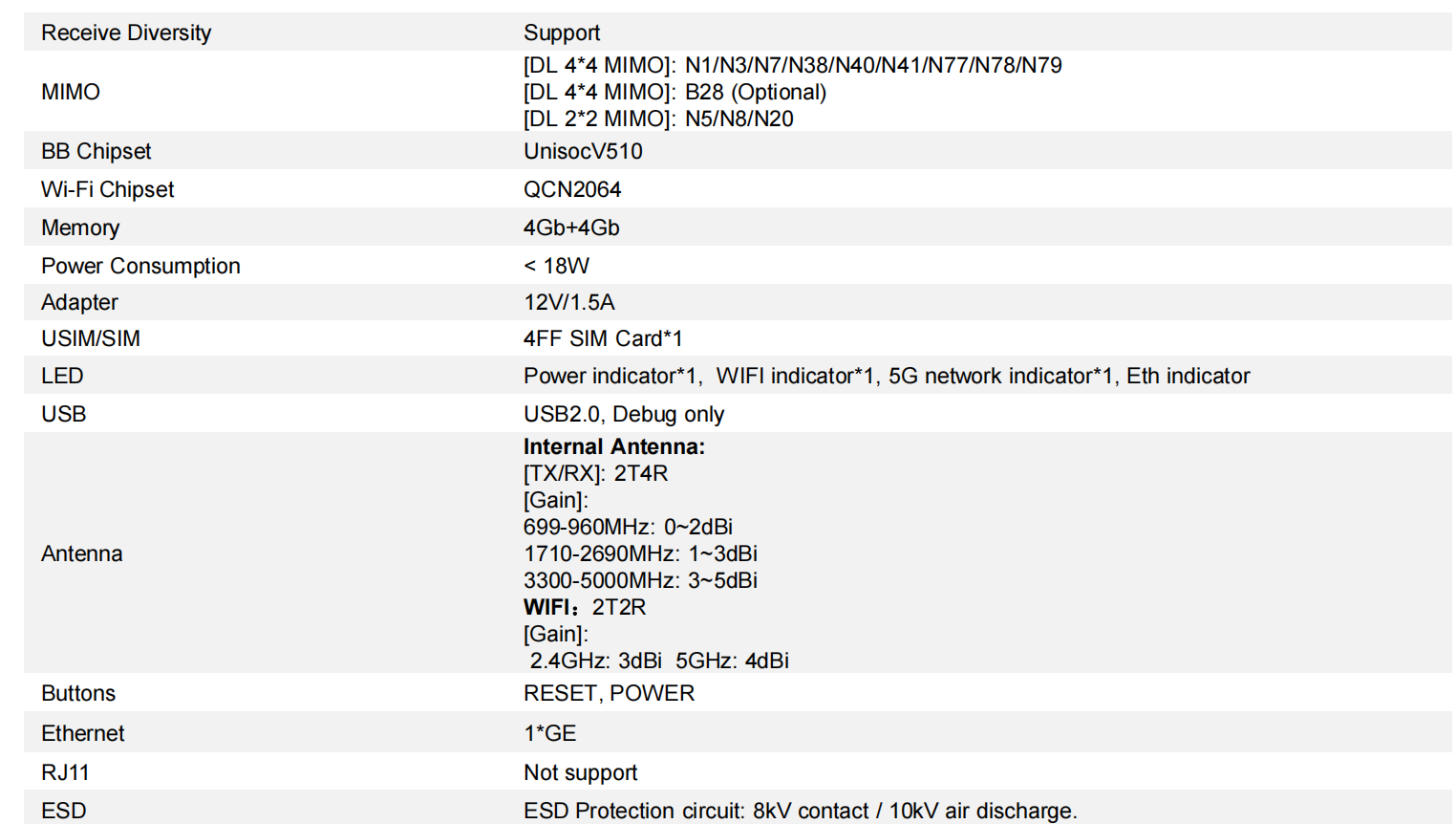Click the USB2.0, Debug only value
This screenshot has width=1456, height=824.
(x=623, y=414)
